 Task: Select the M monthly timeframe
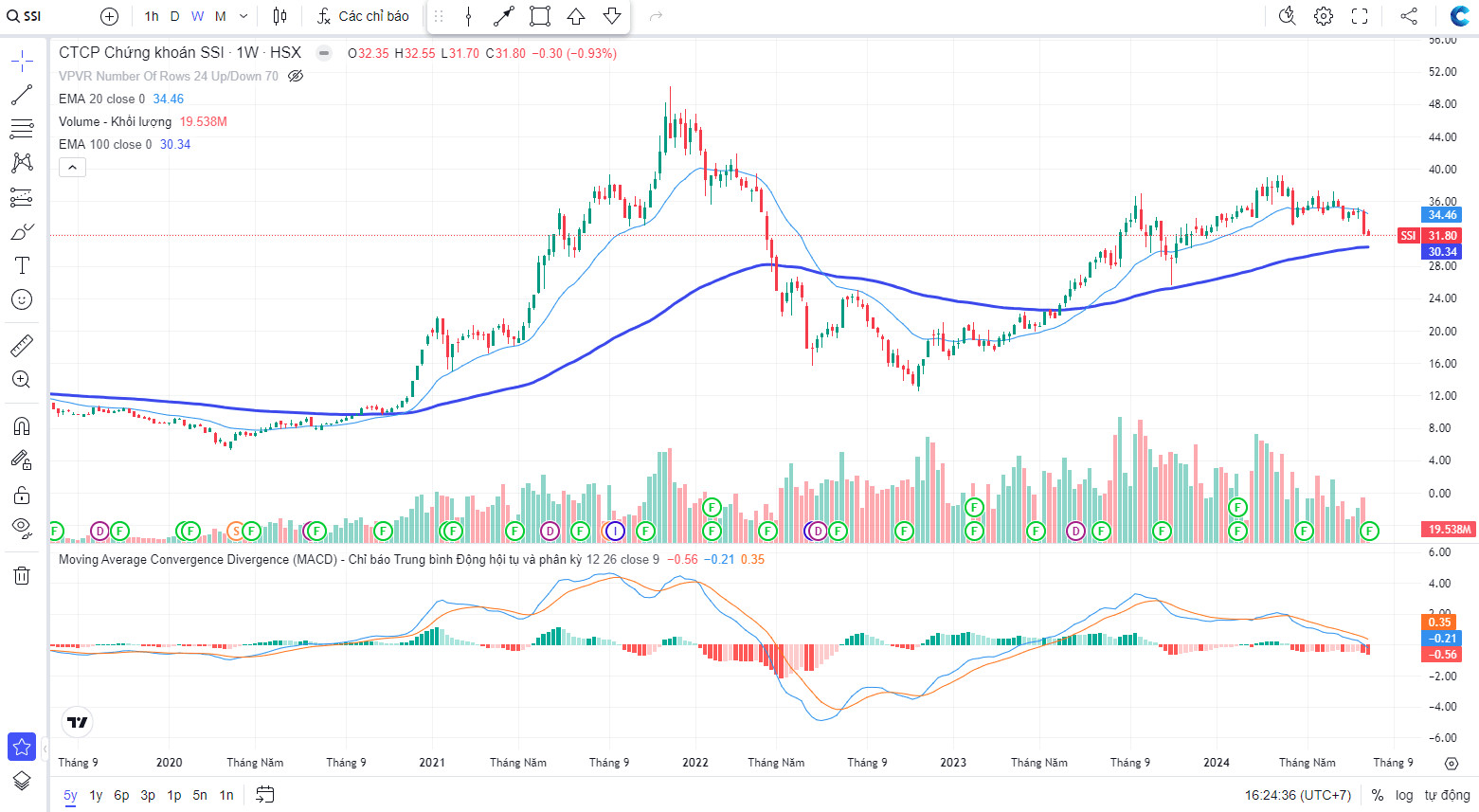pos(220,16)
